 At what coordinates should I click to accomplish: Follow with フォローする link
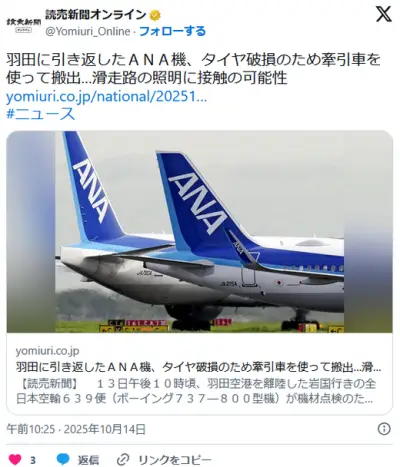coord(172,31)
